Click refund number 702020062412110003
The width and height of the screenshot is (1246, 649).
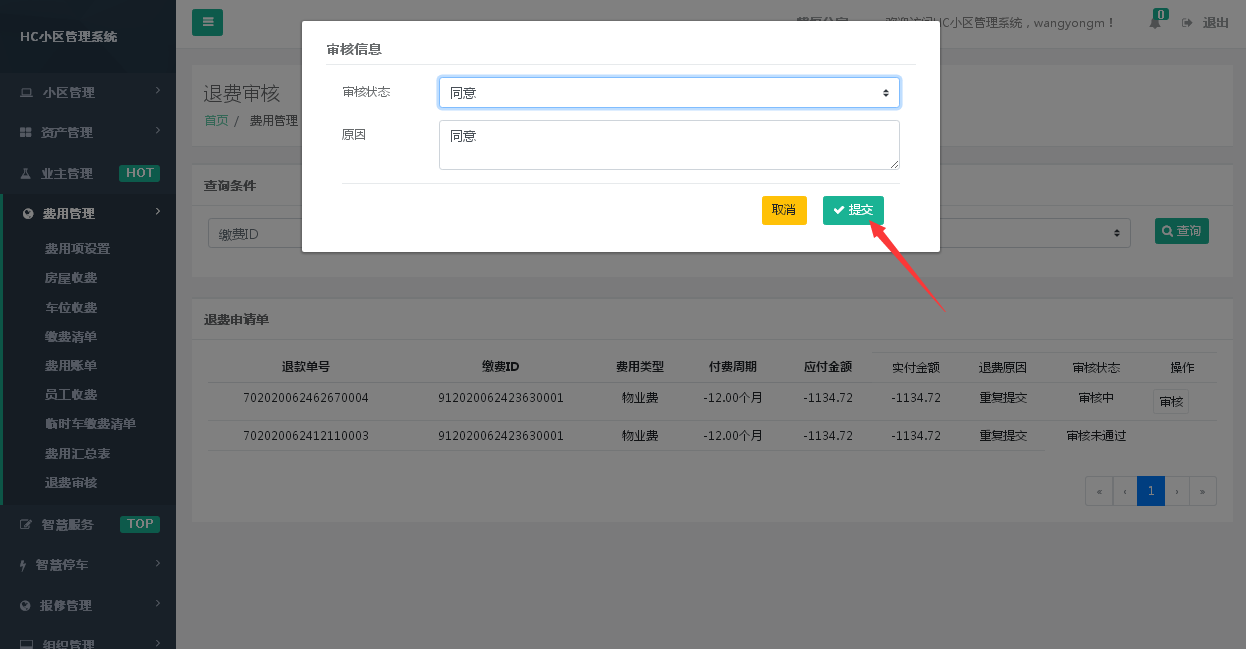[306, 436]
